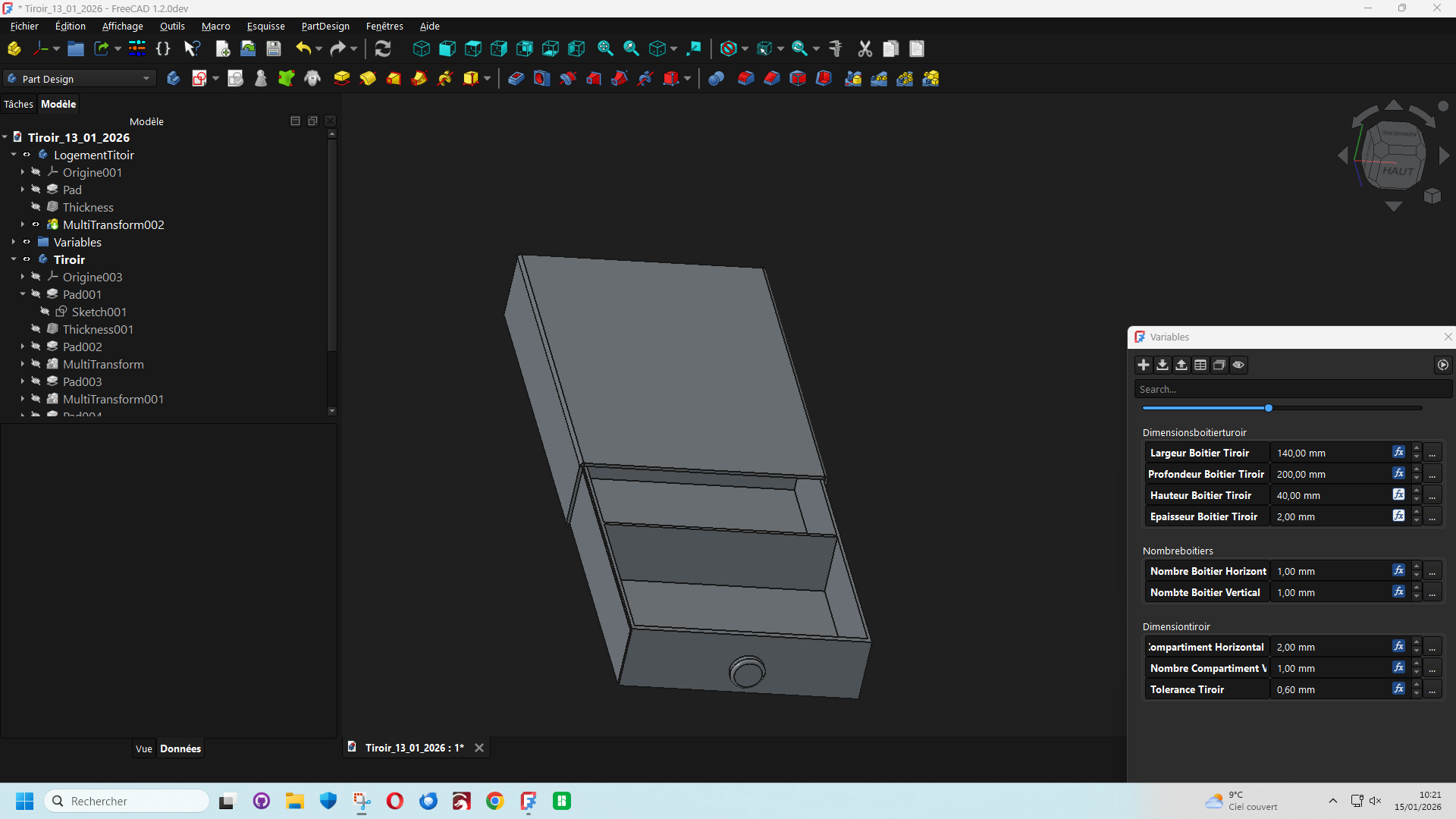Click the Fit all zoom icon

pyautogui.click(x=605, y=49)
